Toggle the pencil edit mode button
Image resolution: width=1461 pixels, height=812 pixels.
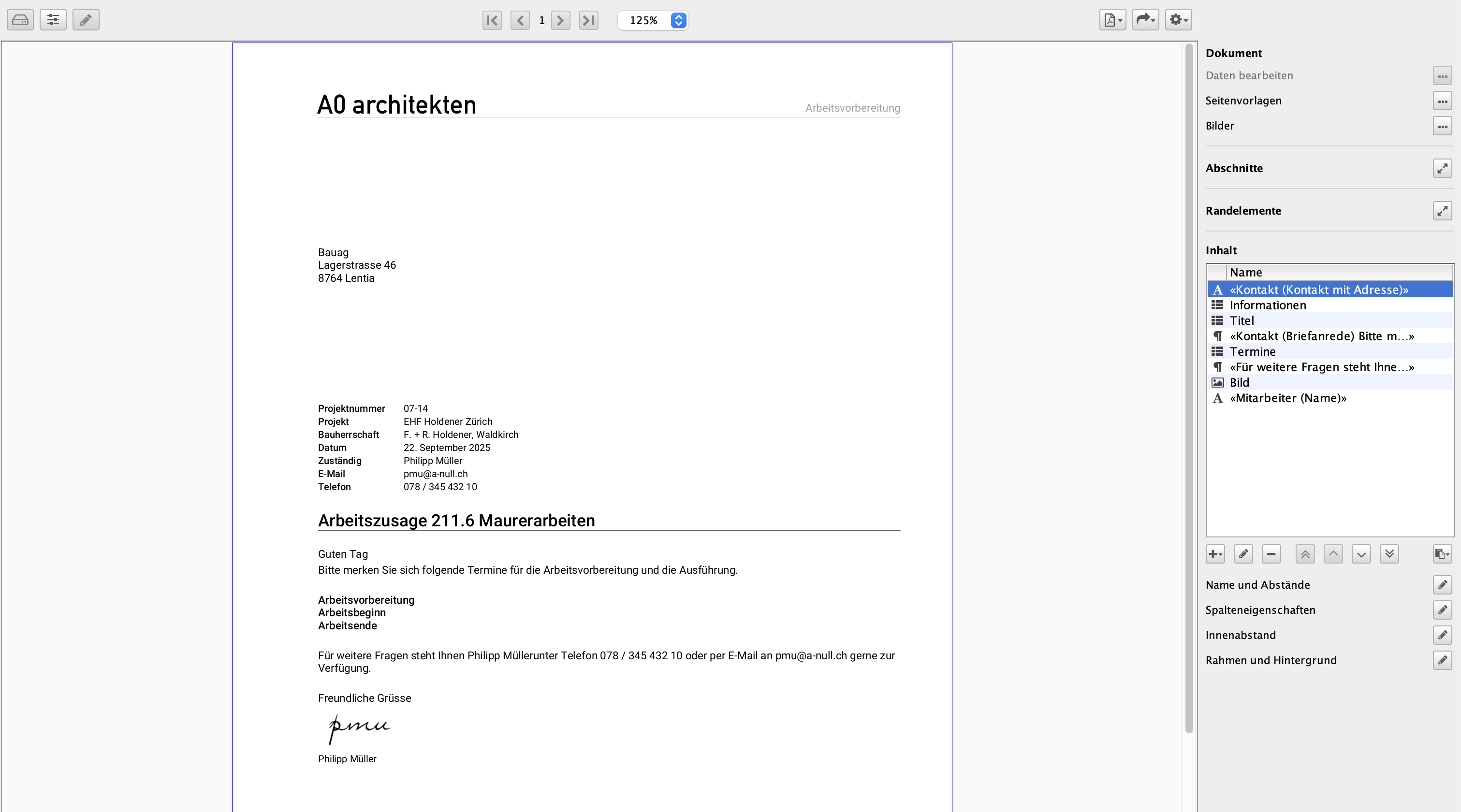point(86,20)
